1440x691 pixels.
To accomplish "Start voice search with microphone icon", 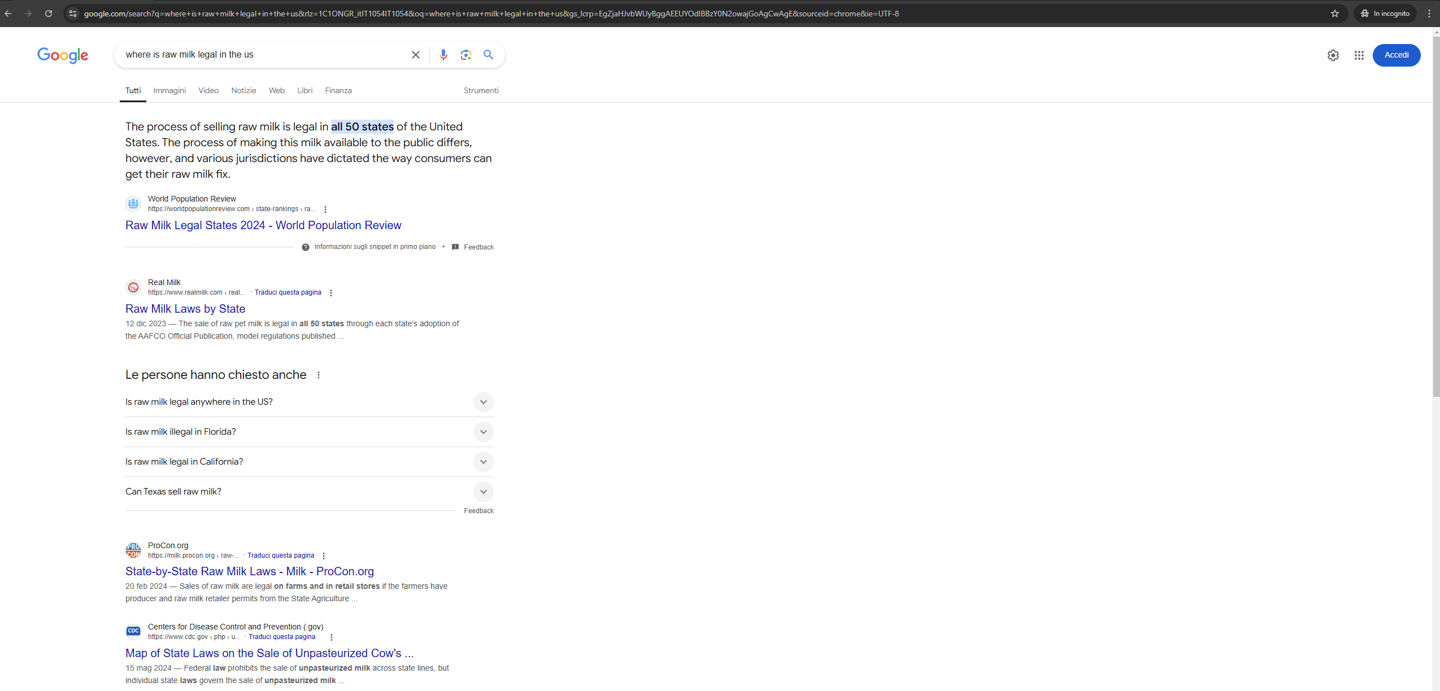I will pyautogui.click(x=443, y=55).
